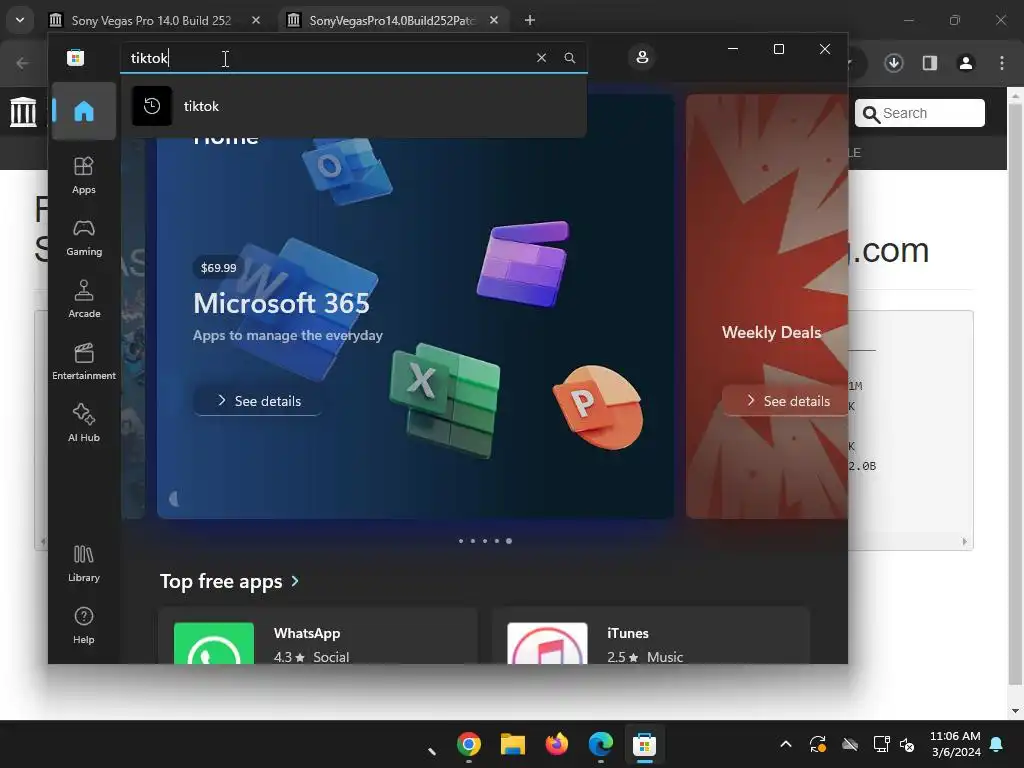Clear the tiktok search text

pyautogui.click(x=541, y=58)
